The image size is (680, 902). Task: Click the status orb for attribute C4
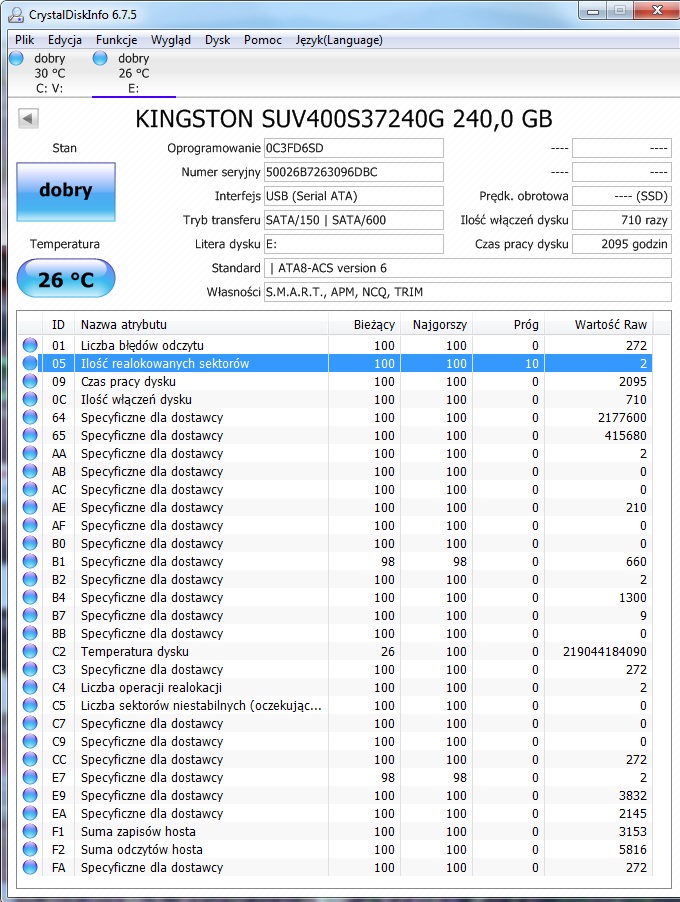pyautogui.click(x=30, y=687)
